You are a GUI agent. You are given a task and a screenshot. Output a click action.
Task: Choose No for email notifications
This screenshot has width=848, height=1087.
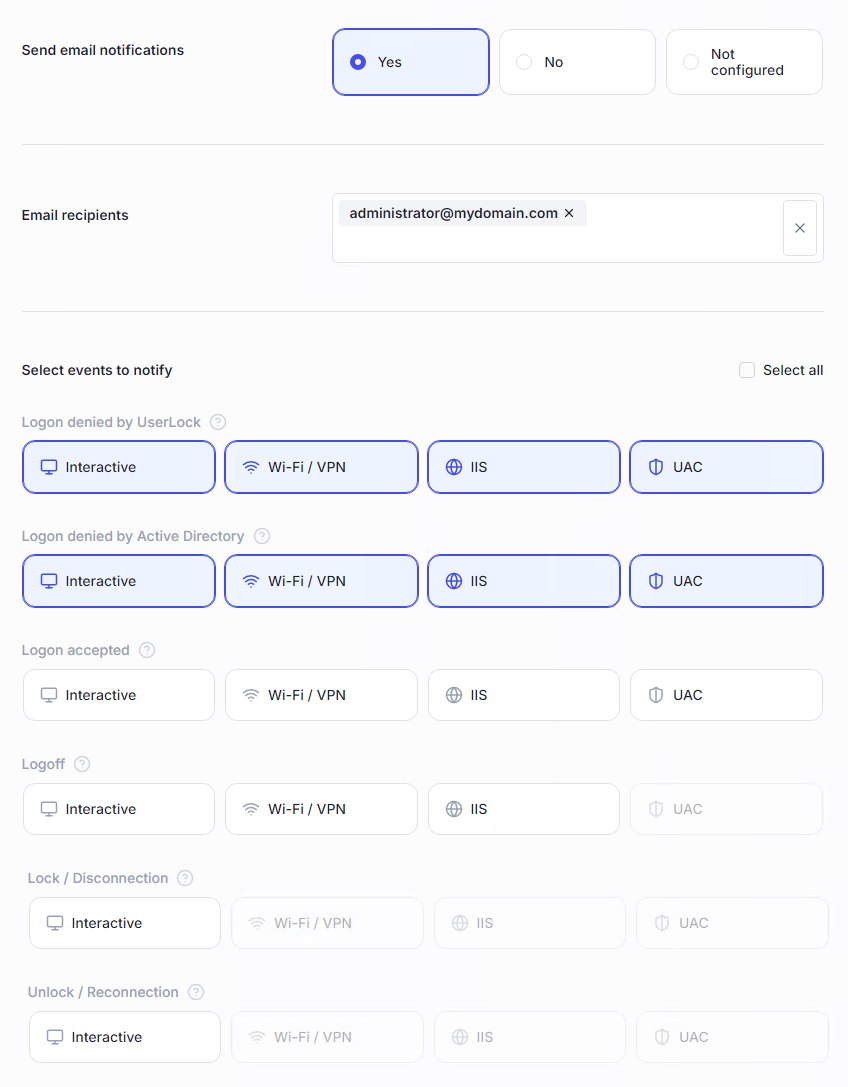tap(577, 62)
